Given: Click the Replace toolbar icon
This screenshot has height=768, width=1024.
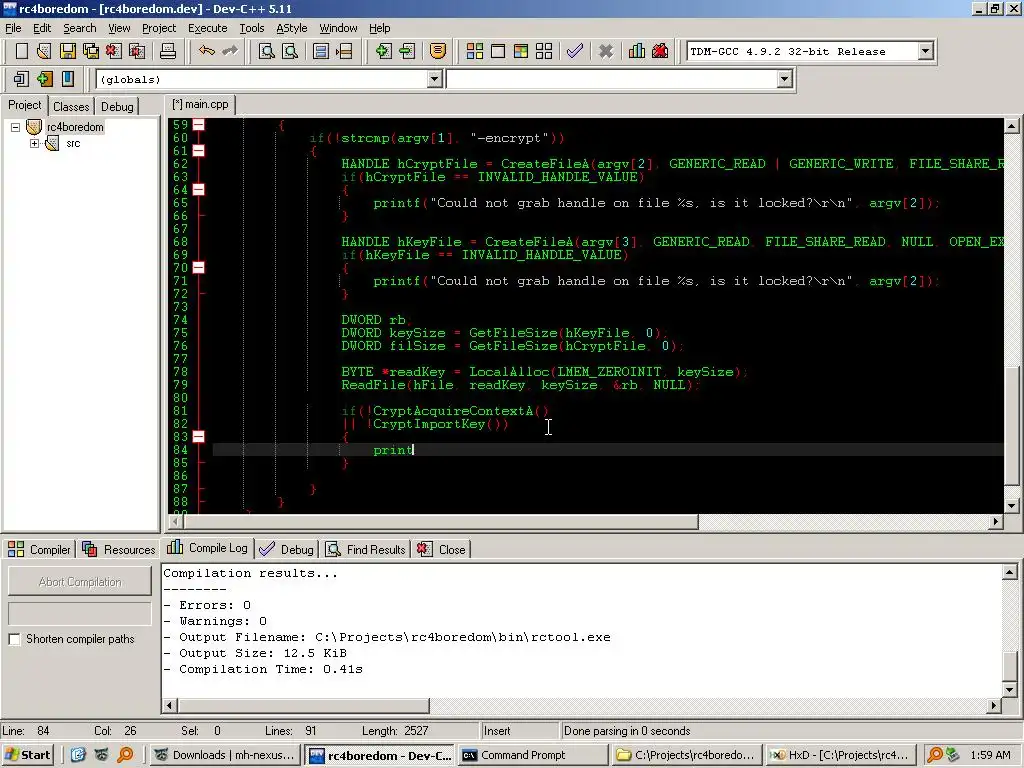Looking at the screenshot, I should click(x=289, y=51).
